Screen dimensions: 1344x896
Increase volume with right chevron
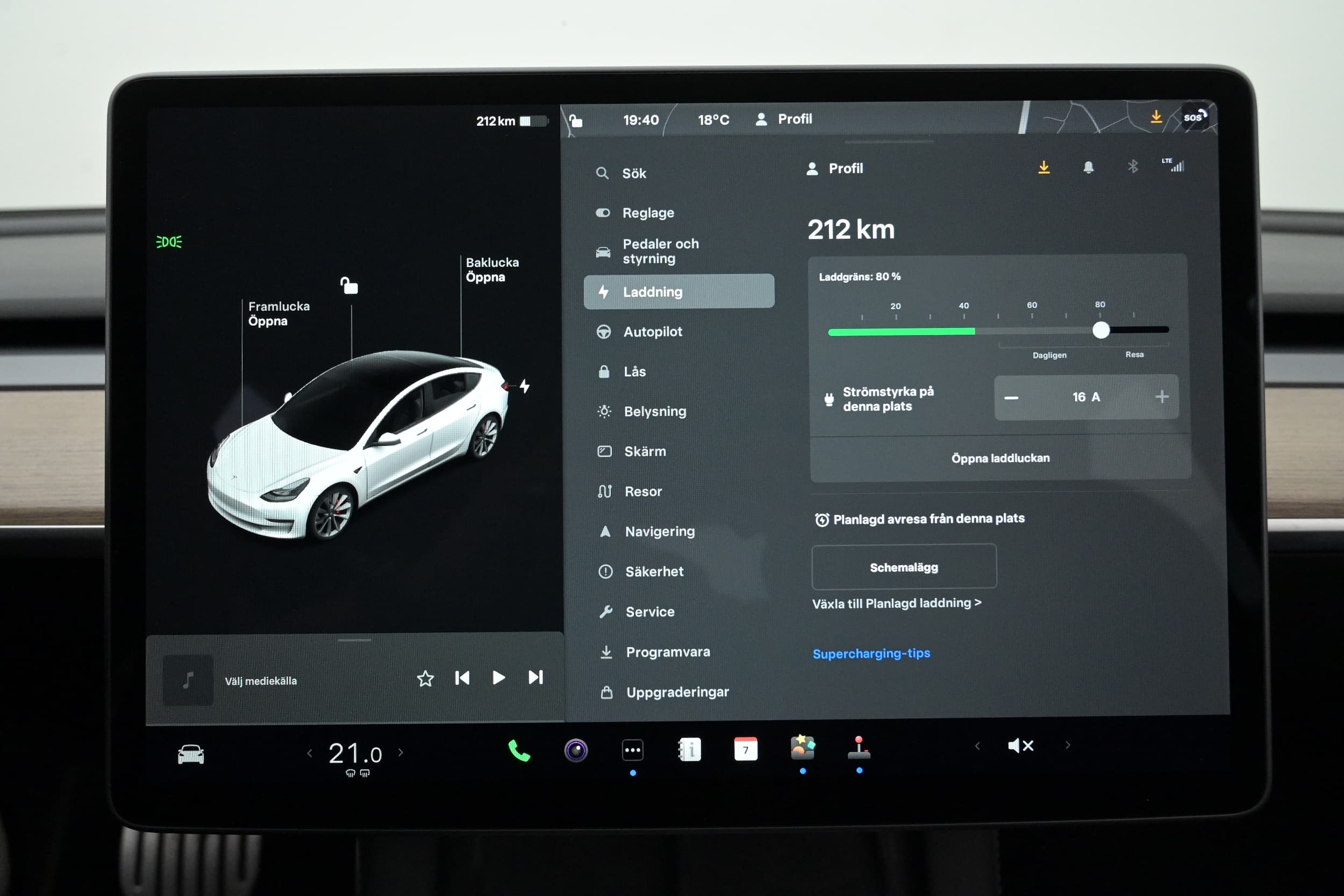click(1068, 744)
